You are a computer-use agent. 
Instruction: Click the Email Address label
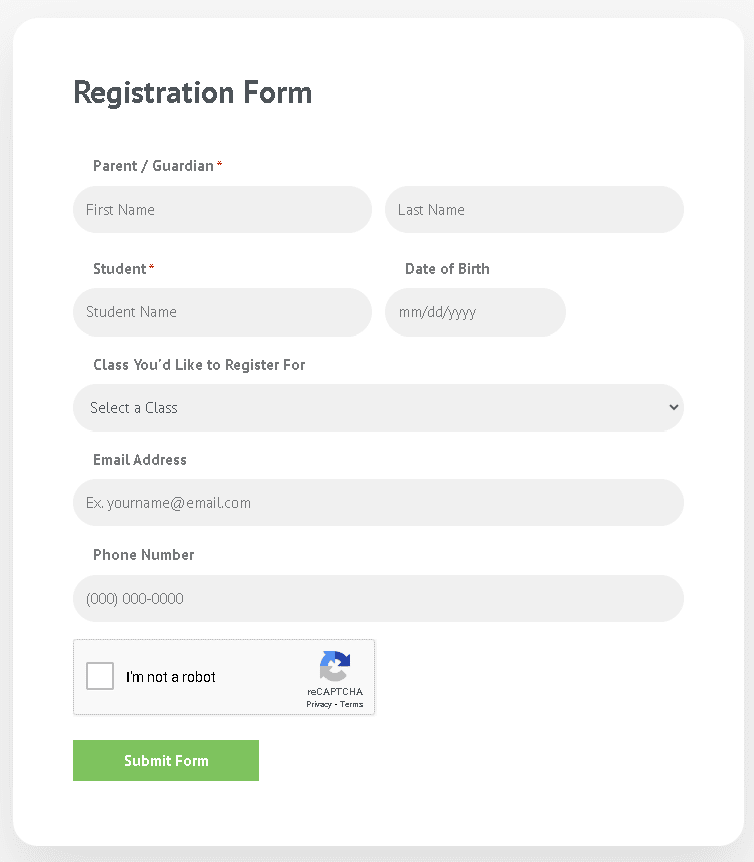click(x=140, y=460)
